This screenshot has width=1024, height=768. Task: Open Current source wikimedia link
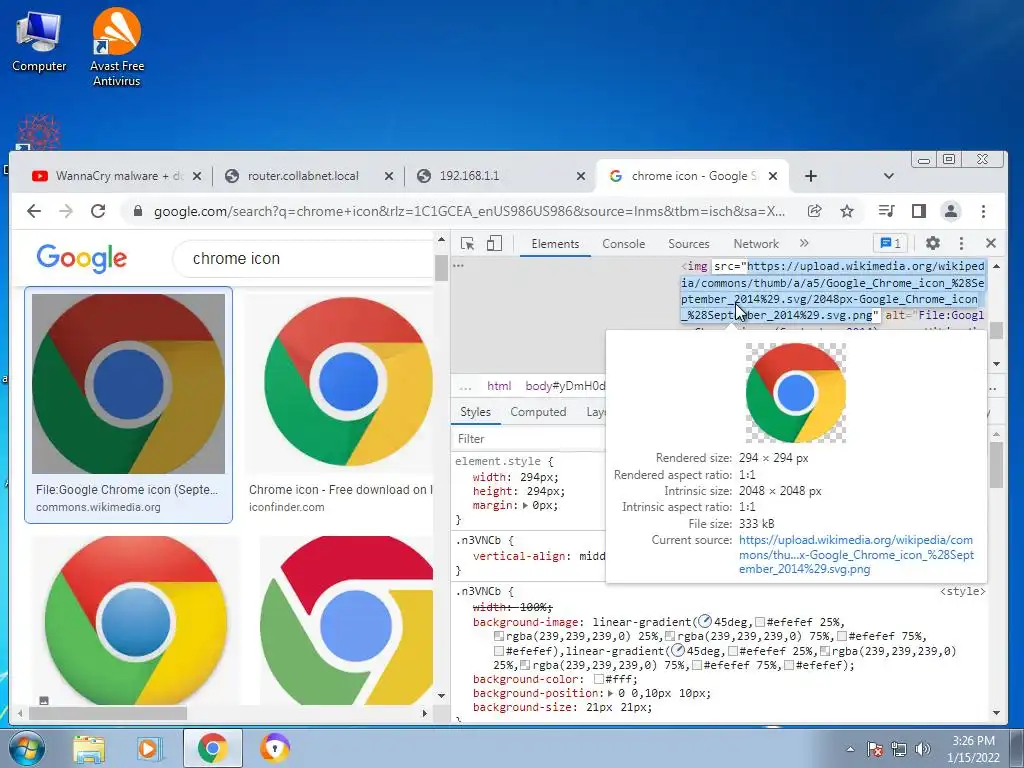click(856, 554)
